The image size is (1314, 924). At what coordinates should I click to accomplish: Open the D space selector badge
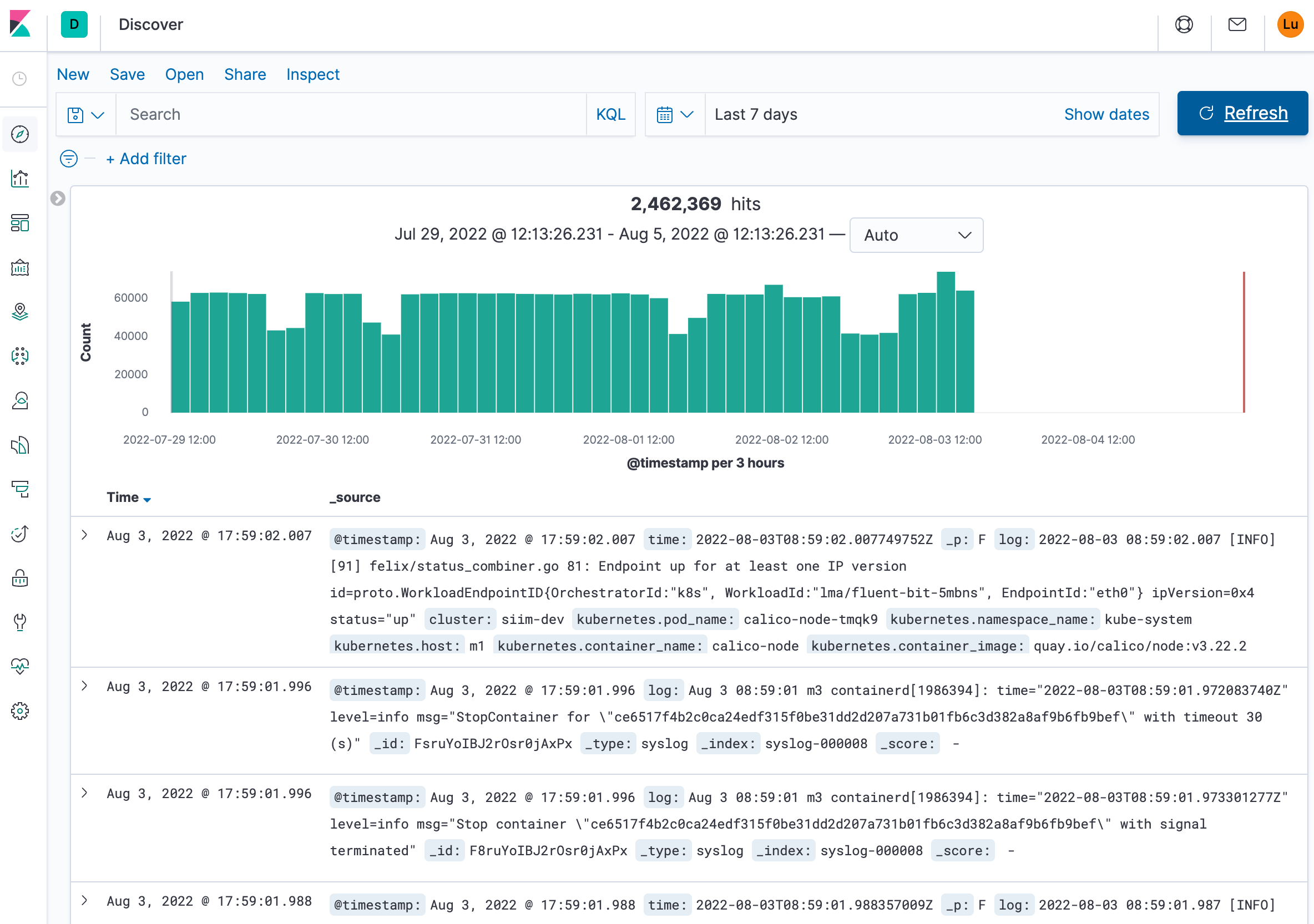coord(74,24)
